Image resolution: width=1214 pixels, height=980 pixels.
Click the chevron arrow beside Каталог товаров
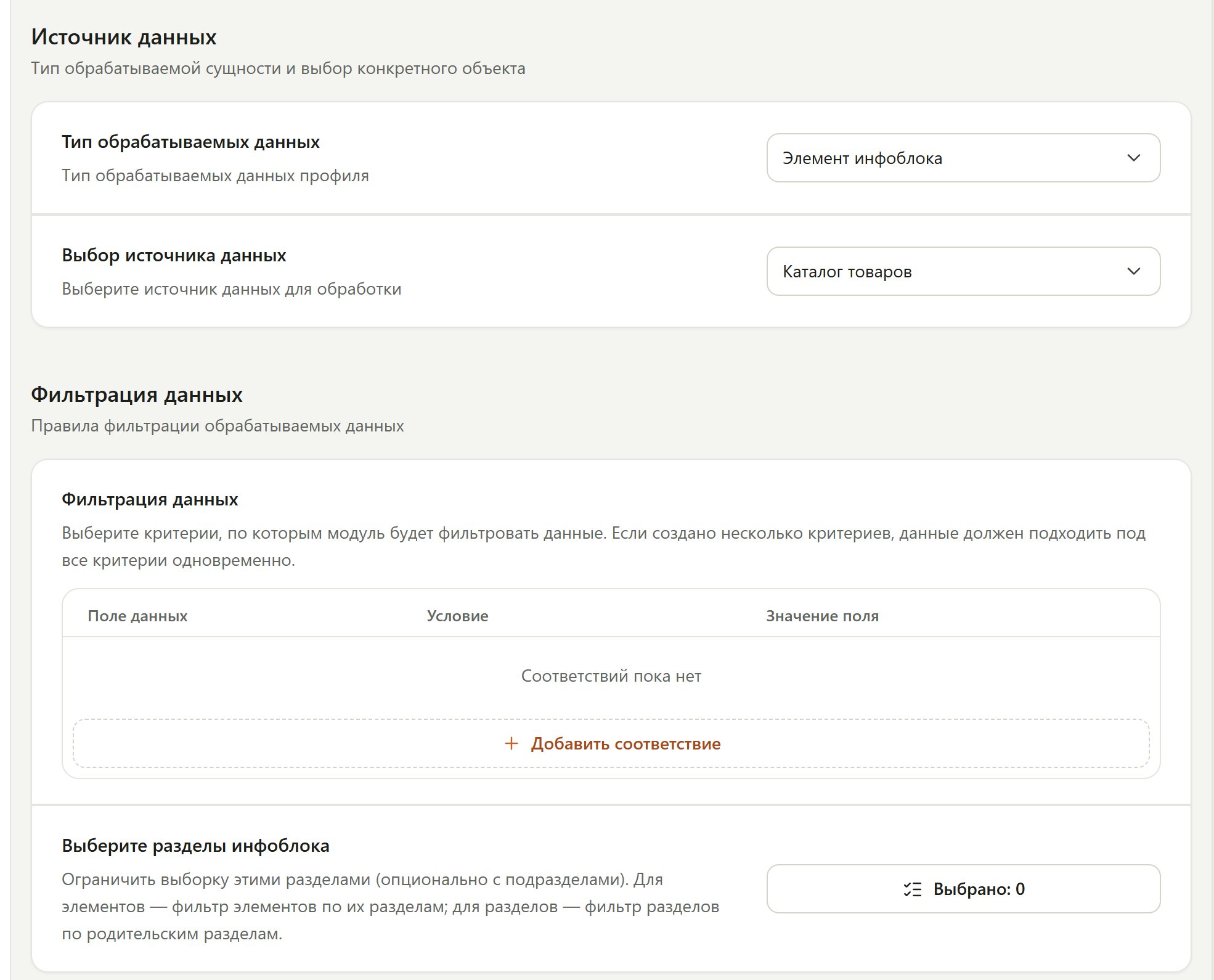[x=1133, y=271]
